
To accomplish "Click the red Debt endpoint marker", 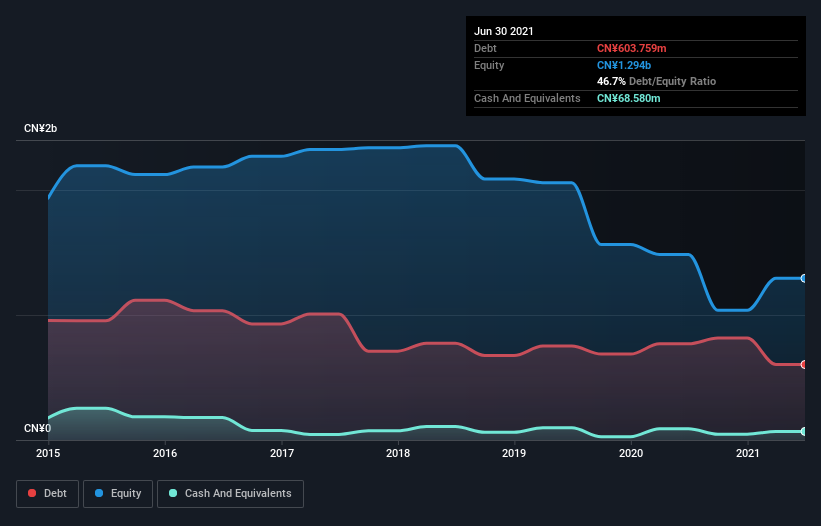I will click(804, 364).
